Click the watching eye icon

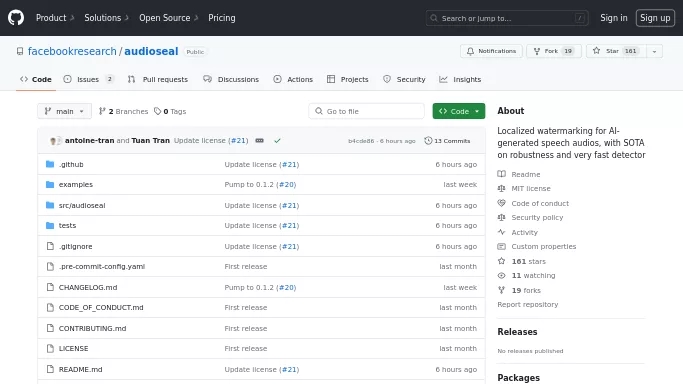tap(502, 276)
